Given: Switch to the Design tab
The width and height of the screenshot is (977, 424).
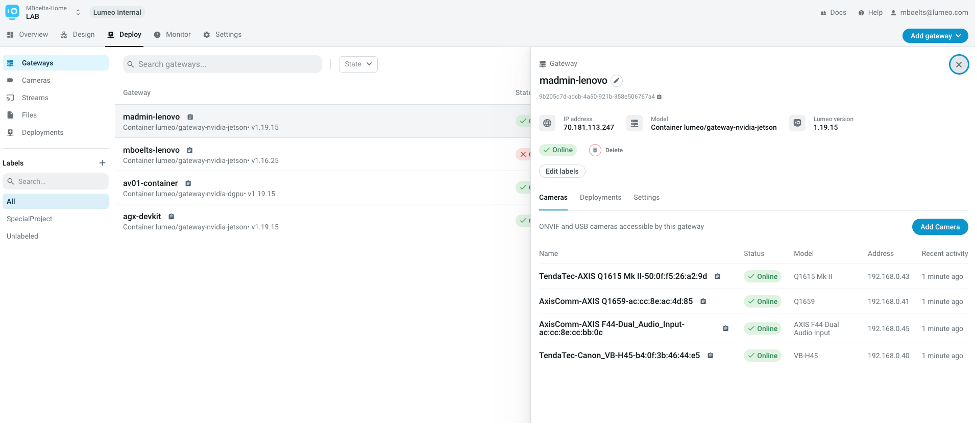Looking at the screenshot, I should (x=78, y=35).
